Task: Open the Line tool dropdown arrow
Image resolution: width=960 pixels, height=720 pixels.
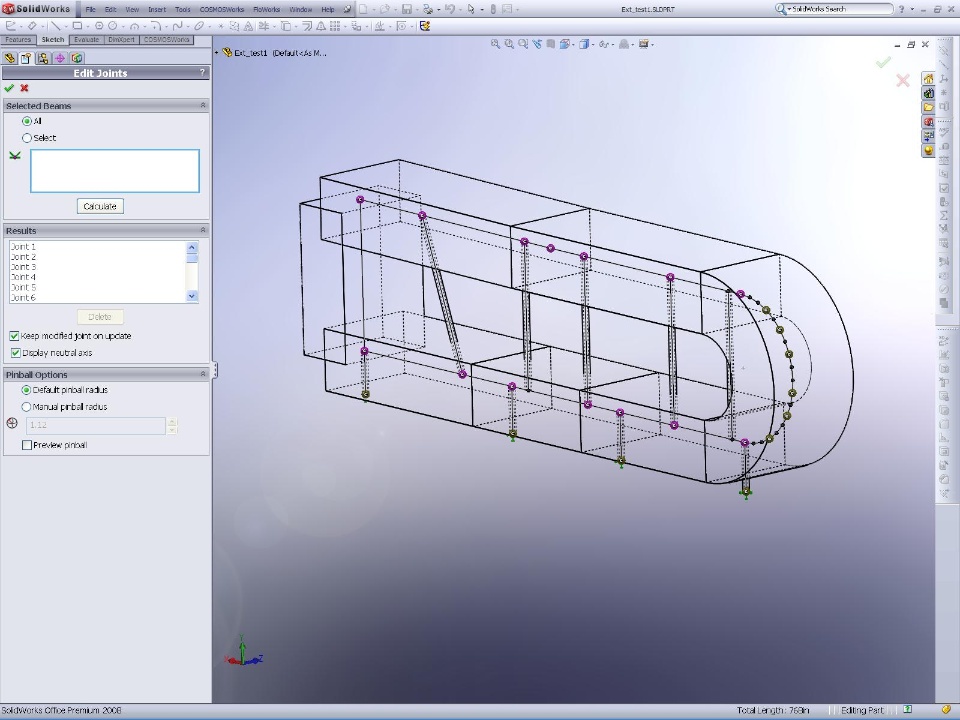Action: 65,26
